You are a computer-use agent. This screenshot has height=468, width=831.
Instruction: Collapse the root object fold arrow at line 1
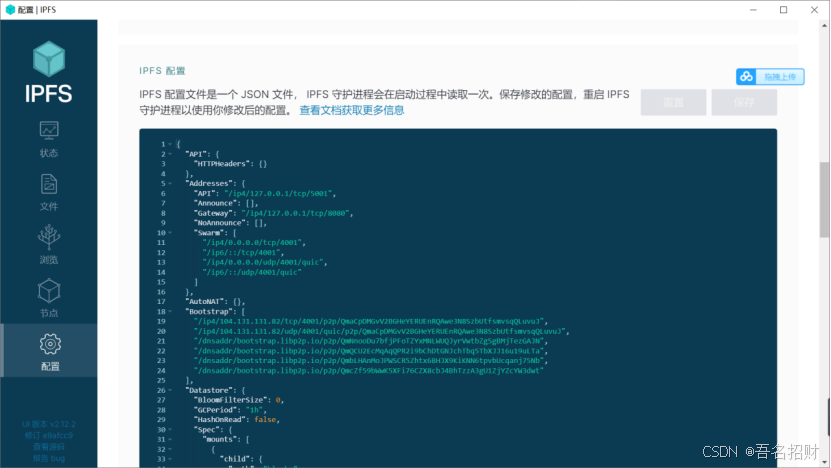pyautogui.click(x=170, y=144)
